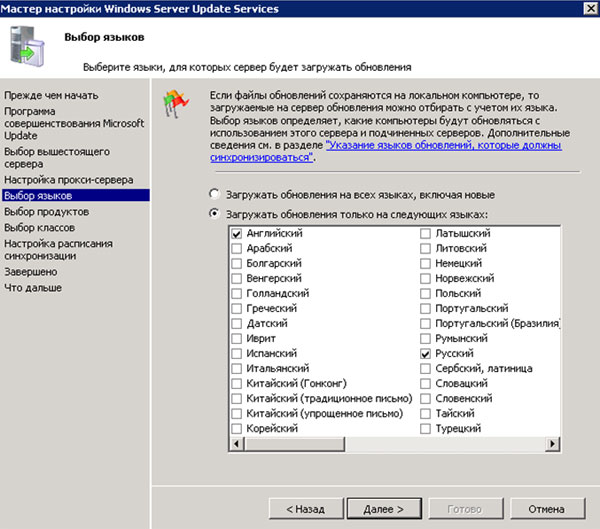Image resolution: width=600 pixels, height=529 pixels.
Task: Enable the Венгерский language checkbox
Action: [236, 278]
